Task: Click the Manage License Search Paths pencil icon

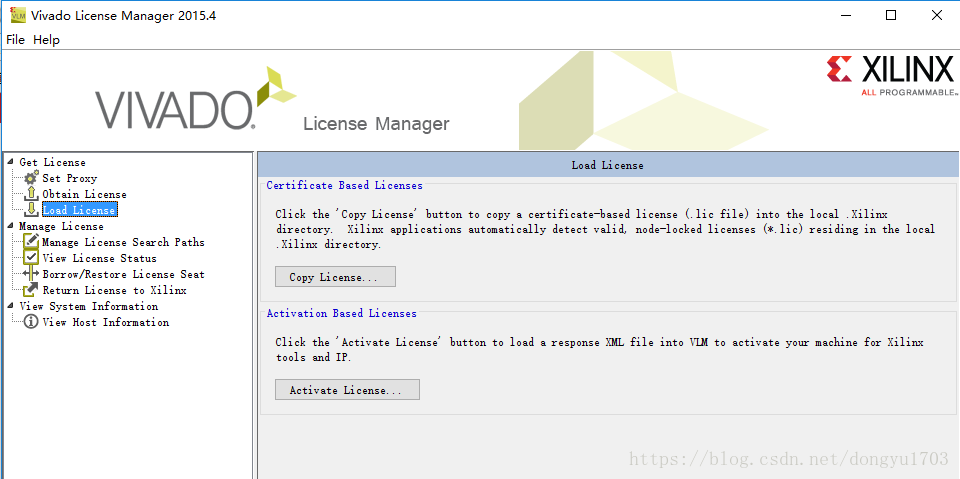Action: coord(31,242)
